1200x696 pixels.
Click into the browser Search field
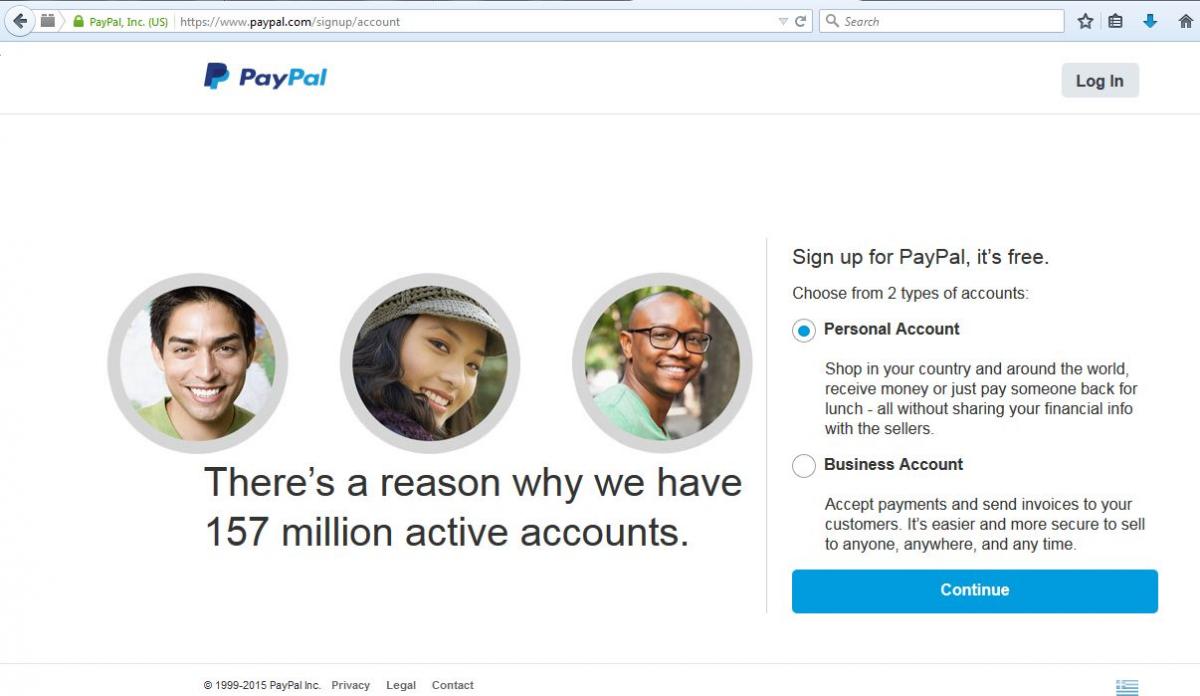942,21
